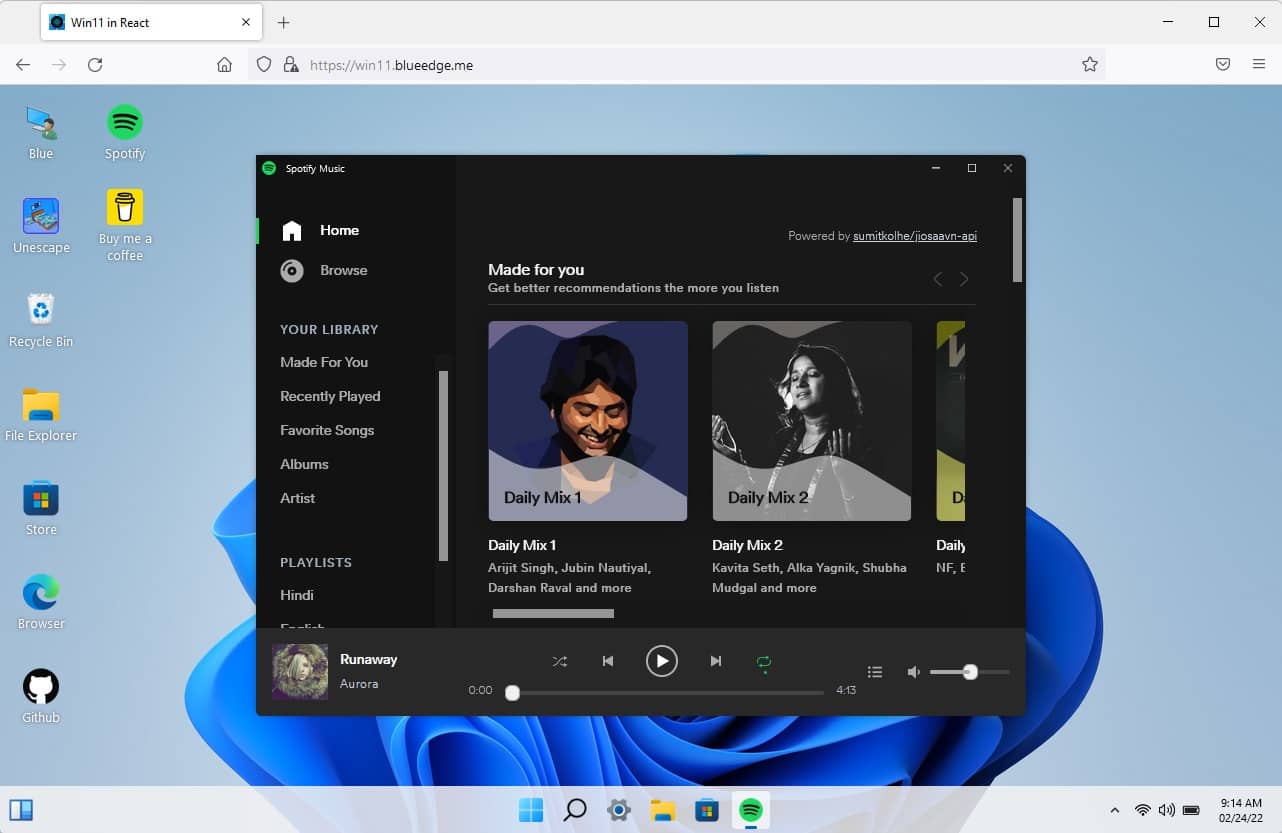
Task: Open taskbar search magnifier
Action: click(x=575, y=810)
